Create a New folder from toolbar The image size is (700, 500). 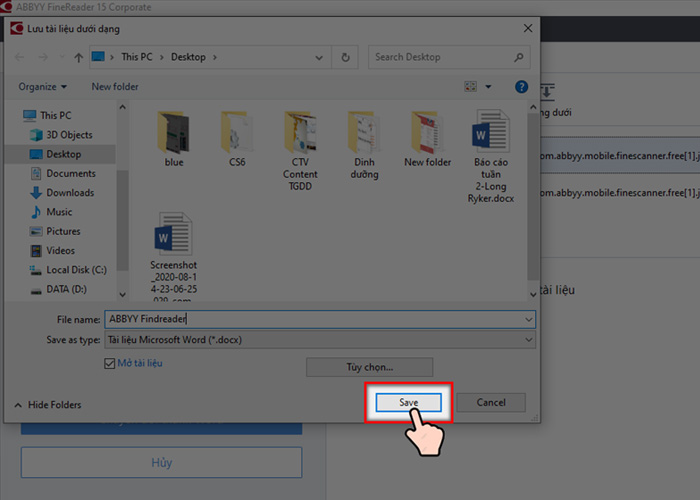(115, 87)
